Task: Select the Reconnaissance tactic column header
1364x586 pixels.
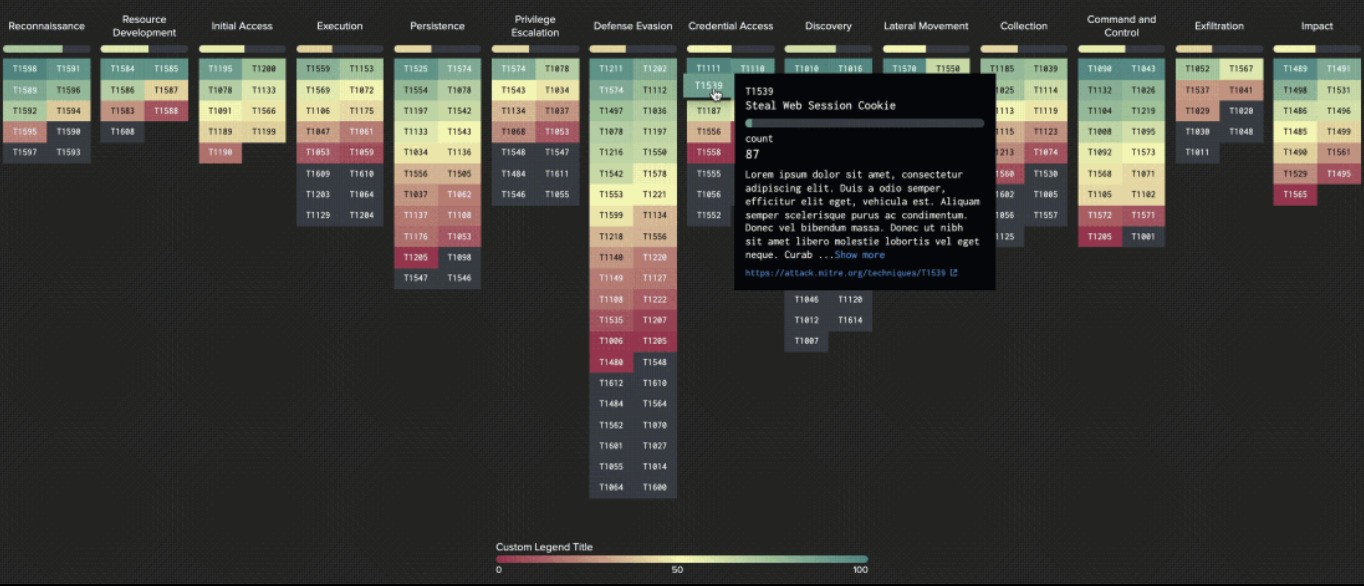Action: [x=46, y=26]
